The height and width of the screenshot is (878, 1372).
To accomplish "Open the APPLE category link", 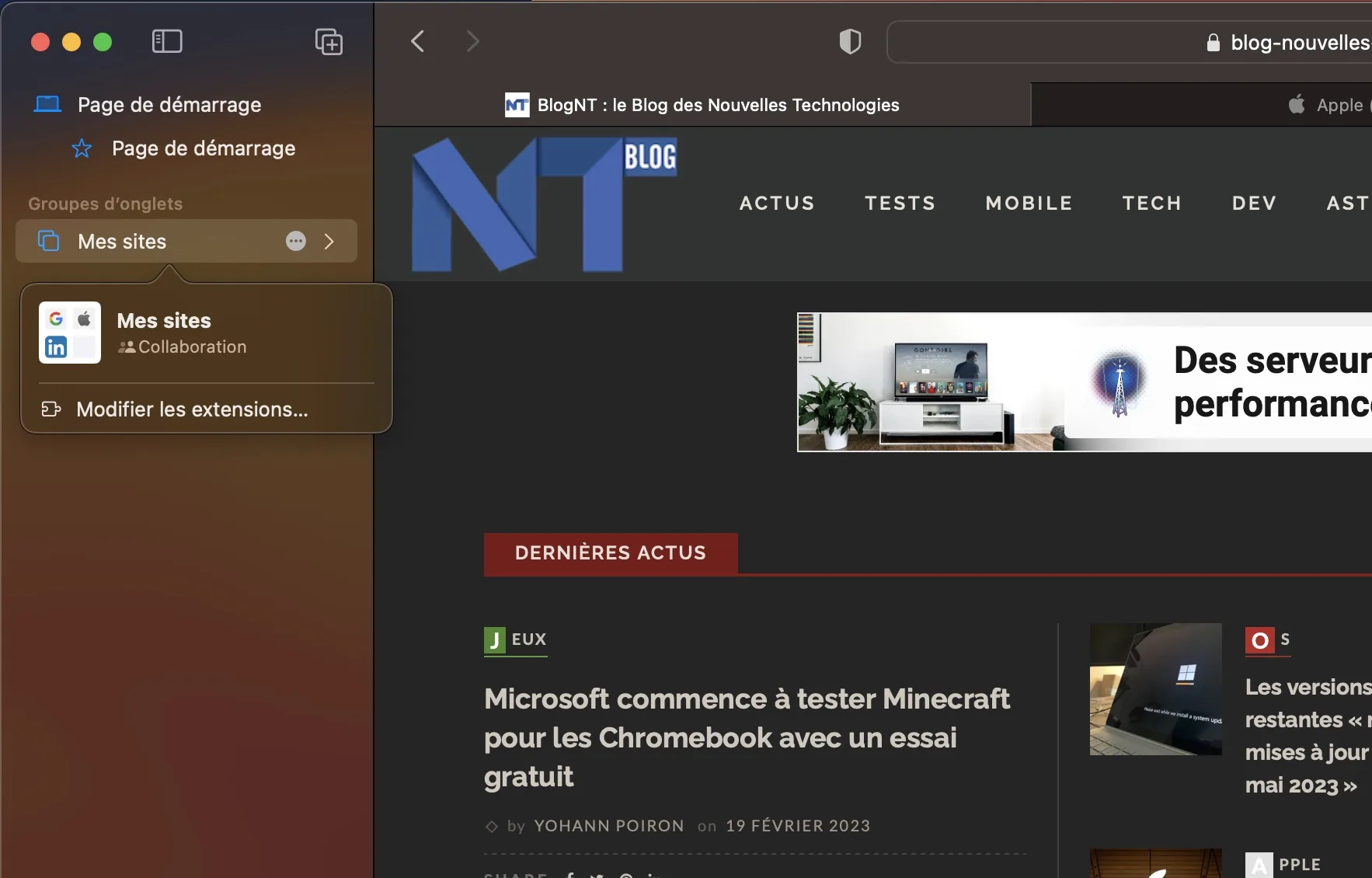I will tap(1283, 864).
